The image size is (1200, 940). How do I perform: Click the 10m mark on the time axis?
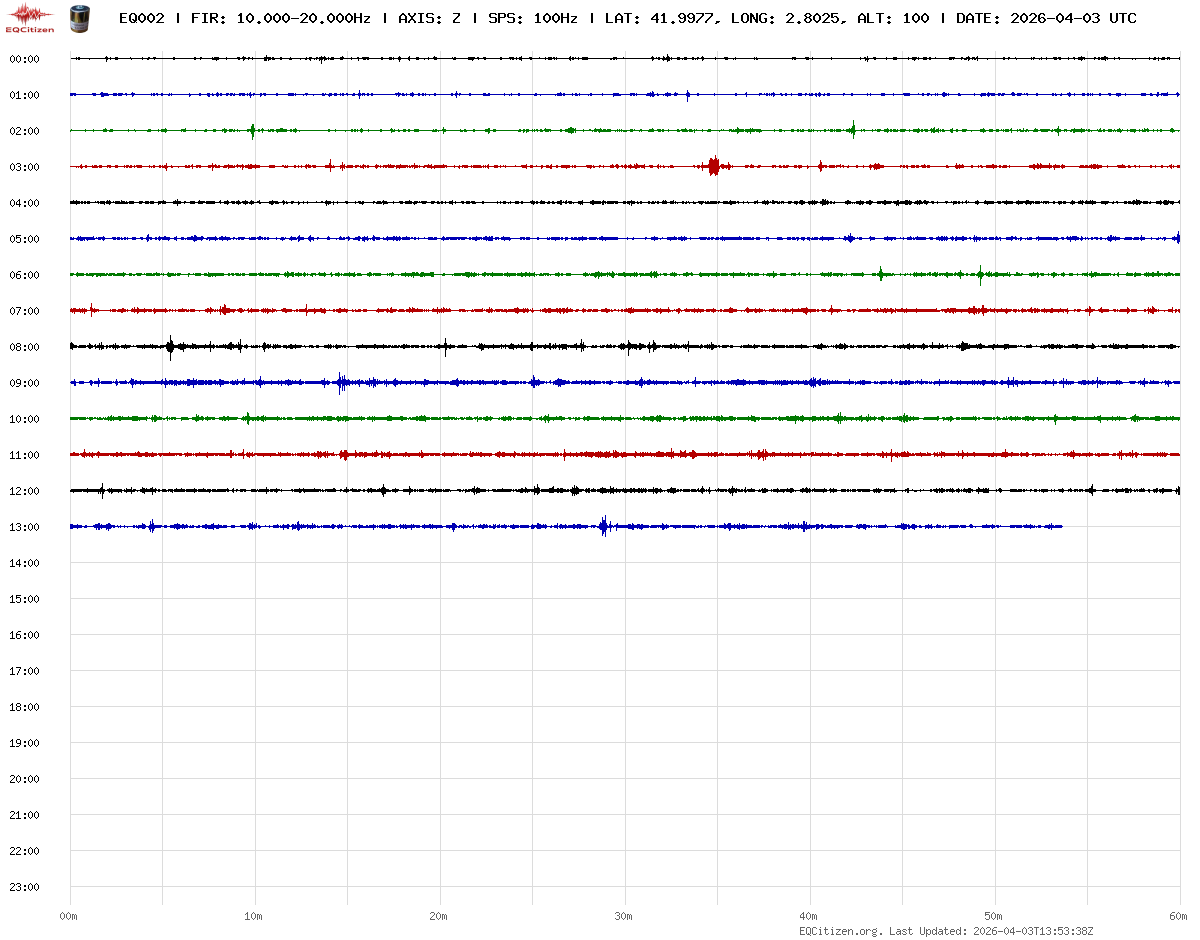253,916
